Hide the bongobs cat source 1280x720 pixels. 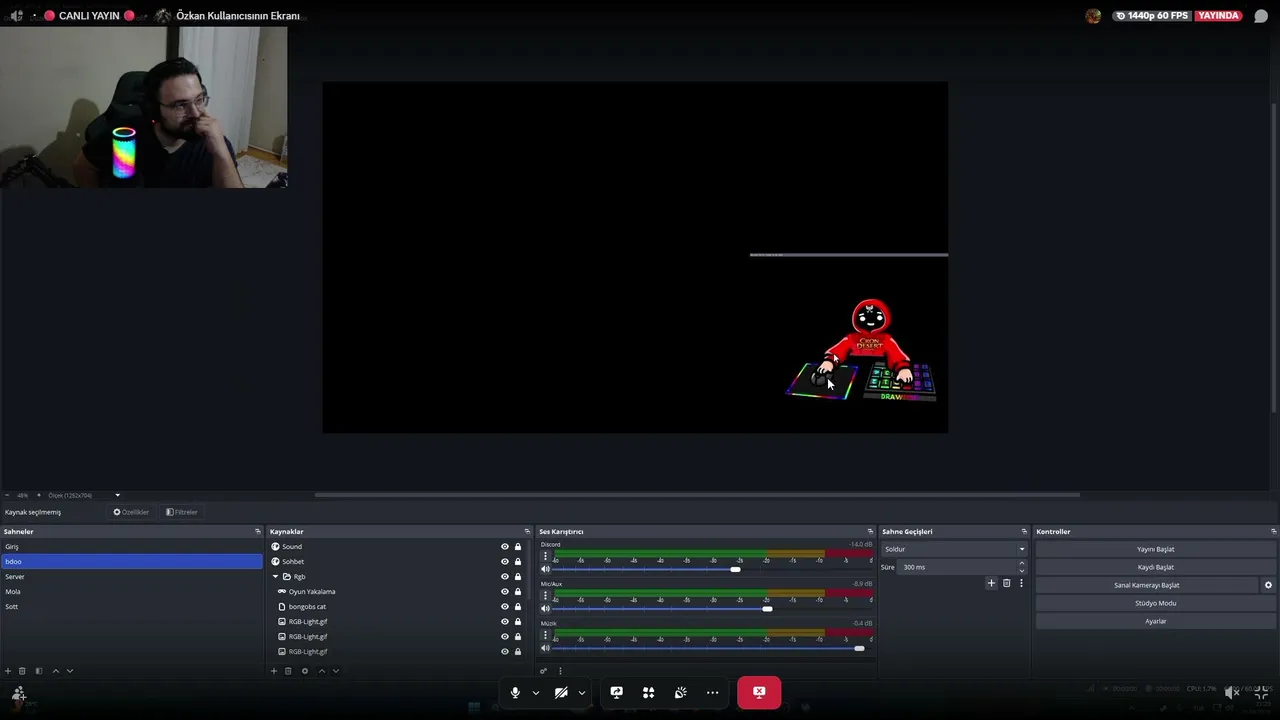coord(505,607)
